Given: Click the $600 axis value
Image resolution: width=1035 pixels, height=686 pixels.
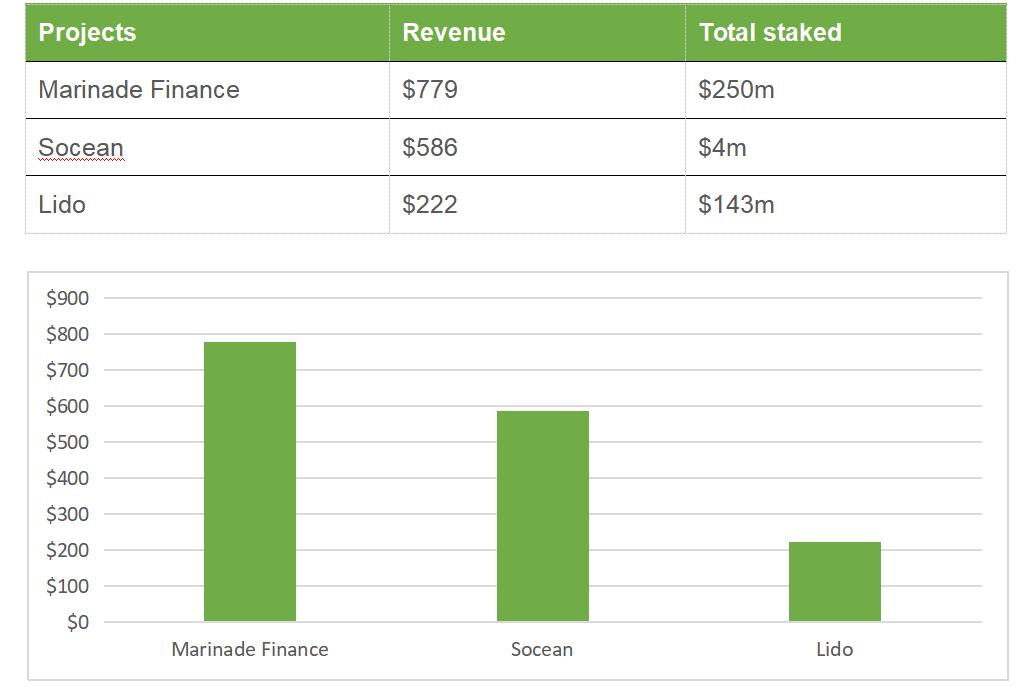Looking at the screenshot, I should click(67, 406).
